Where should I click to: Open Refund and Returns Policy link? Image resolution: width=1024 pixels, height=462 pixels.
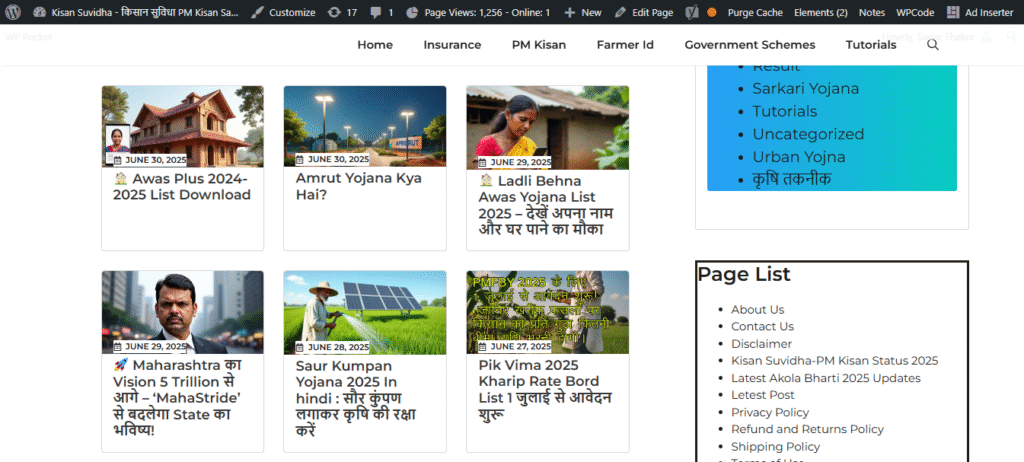[807, 429]
